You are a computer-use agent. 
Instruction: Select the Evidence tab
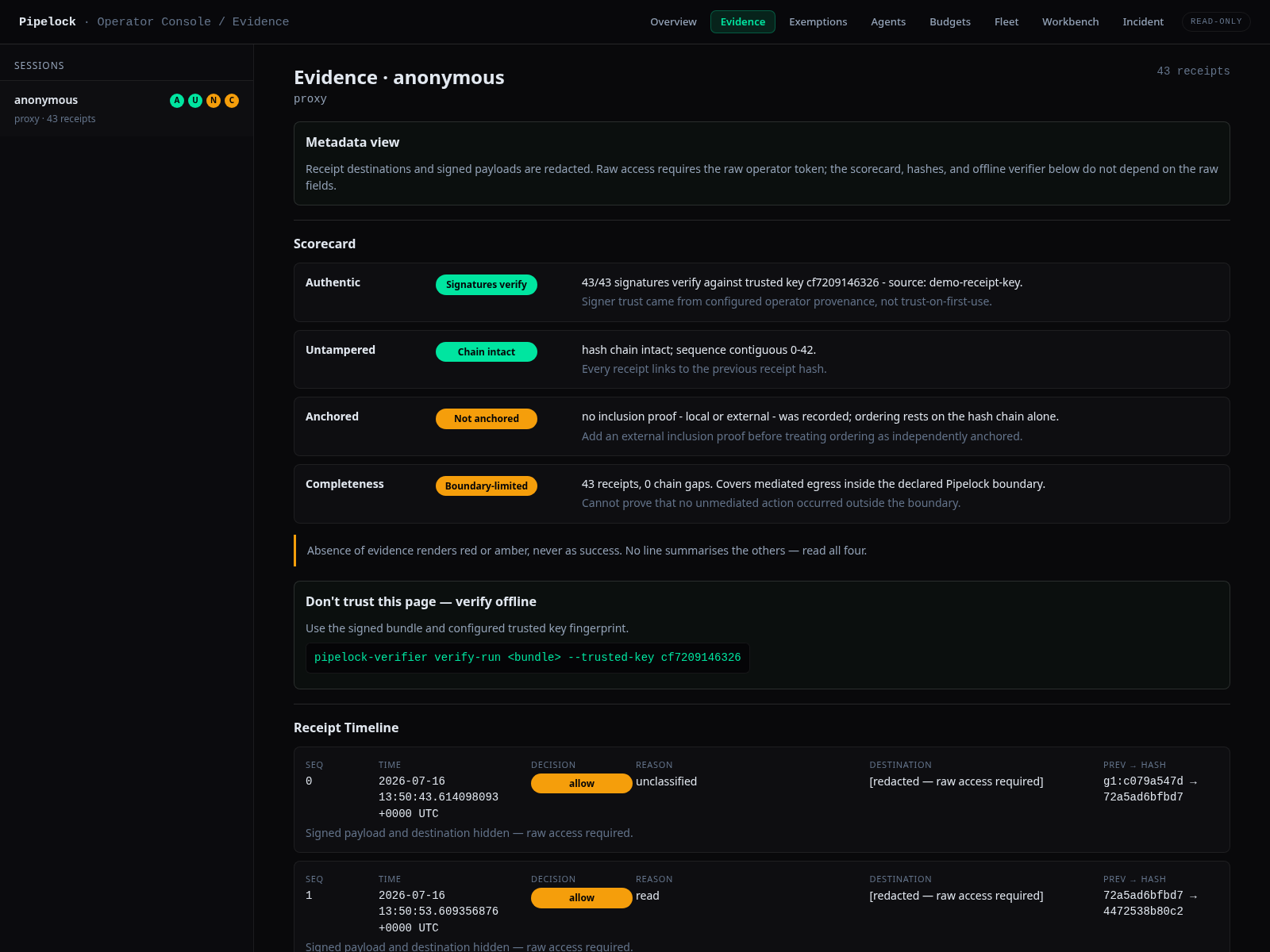click(x=743, y=22)
